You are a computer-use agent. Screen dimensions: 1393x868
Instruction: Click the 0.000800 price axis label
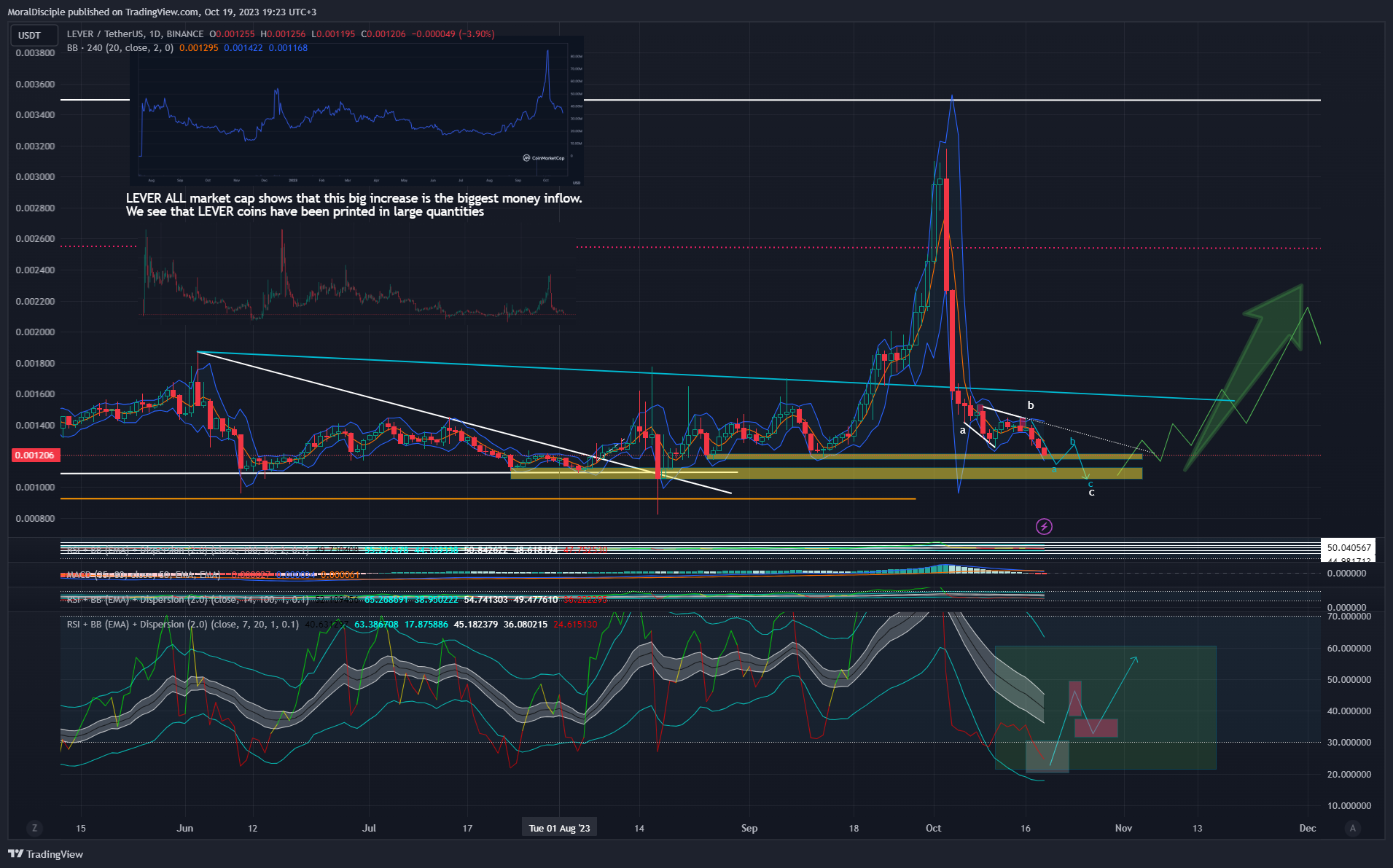[x=35, y=518]
